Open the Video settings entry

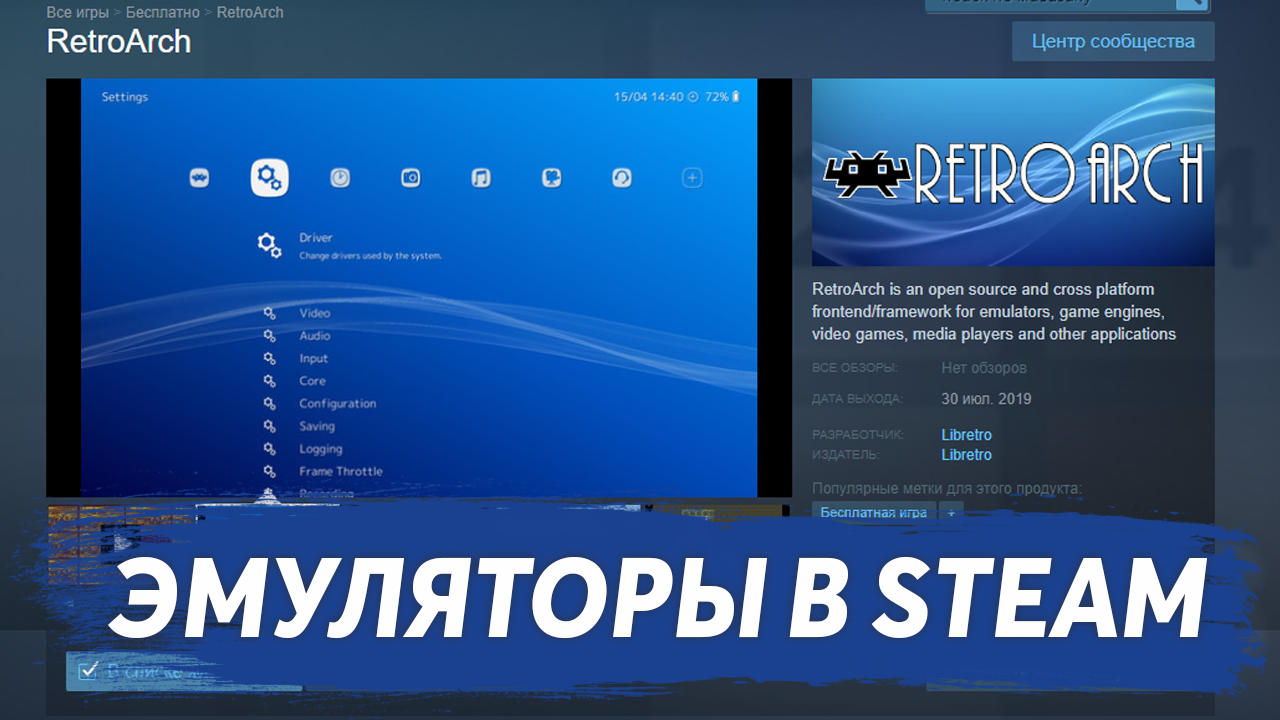click(314, 313)
